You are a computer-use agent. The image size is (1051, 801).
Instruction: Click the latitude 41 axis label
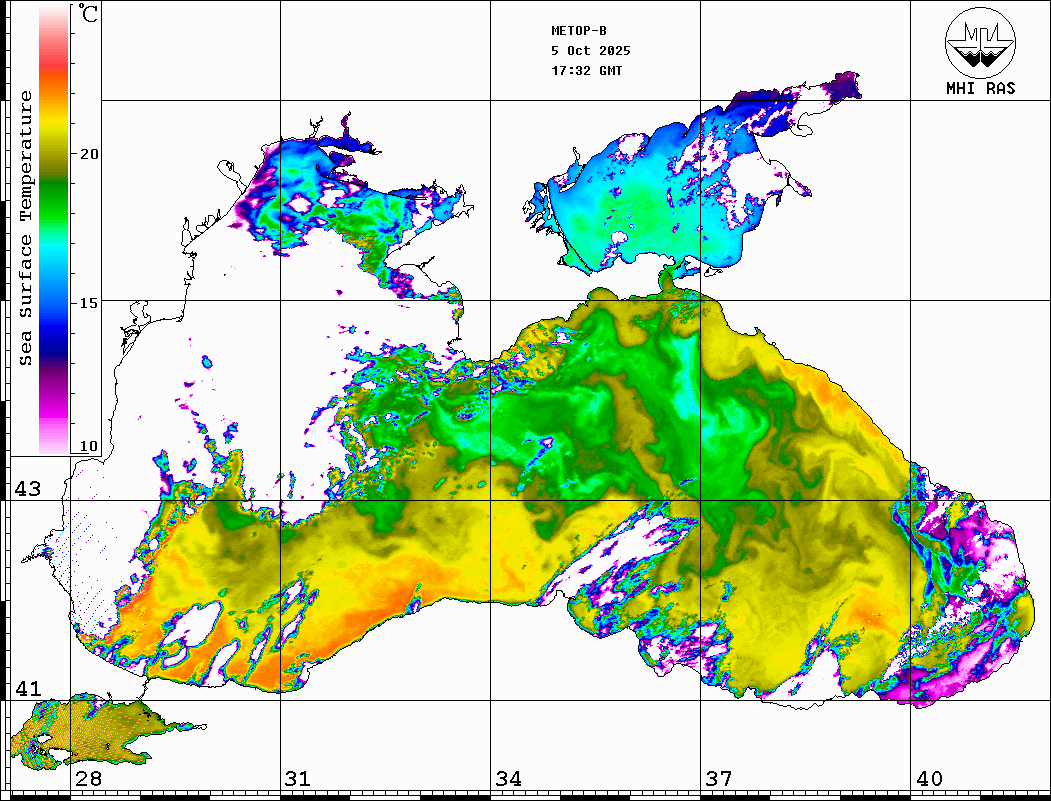[x=27, y=689]
